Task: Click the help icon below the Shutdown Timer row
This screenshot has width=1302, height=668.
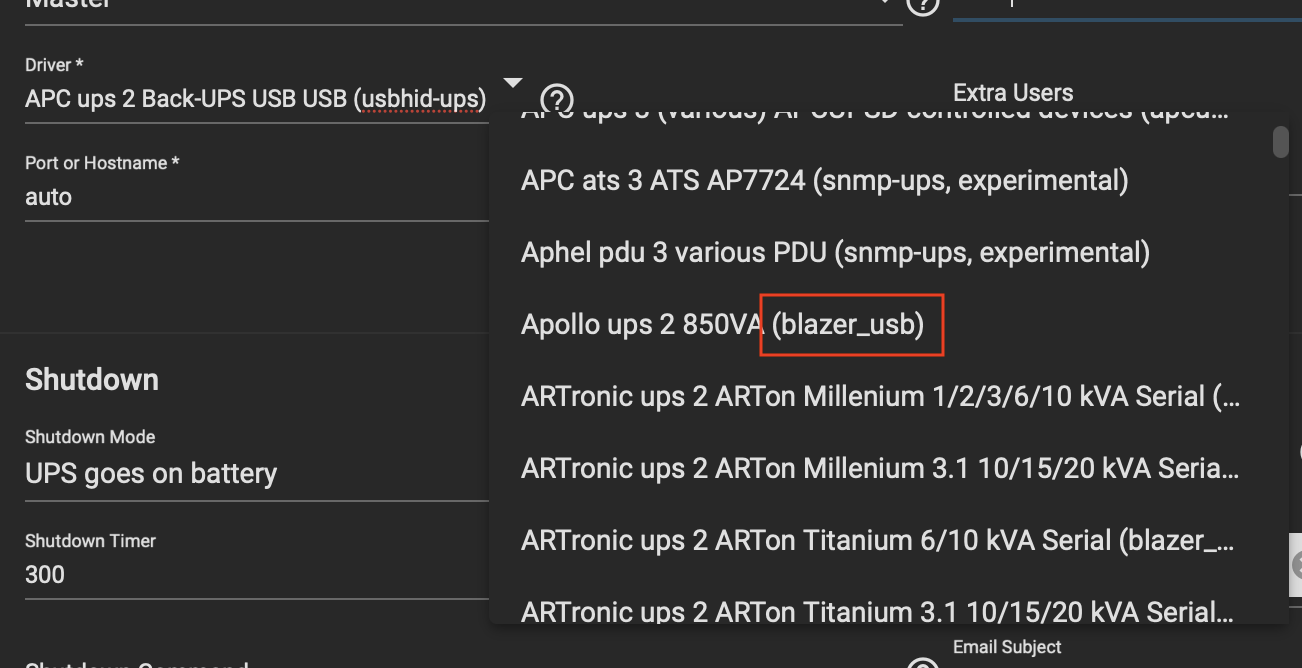Action: (923, 662)
